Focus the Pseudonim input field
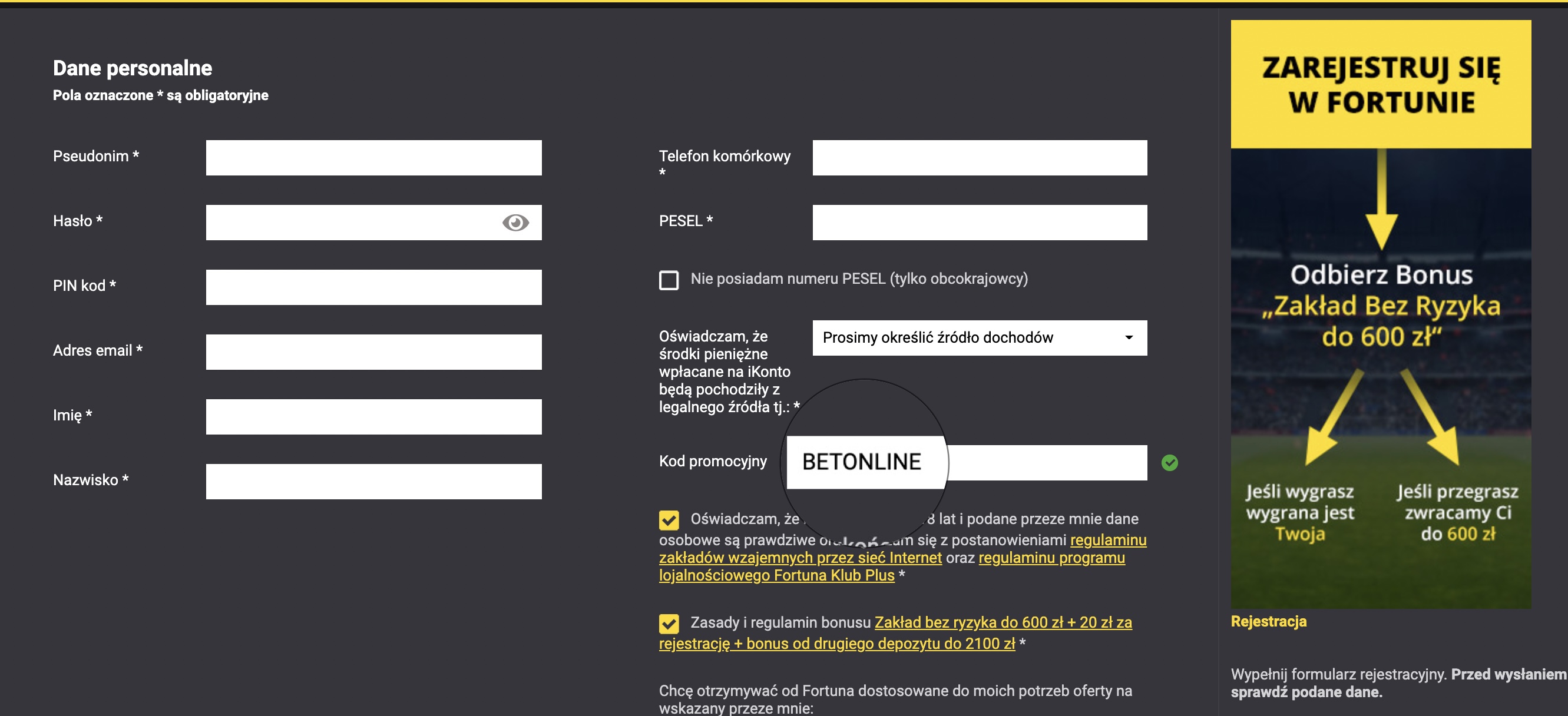 click(373, 158)
